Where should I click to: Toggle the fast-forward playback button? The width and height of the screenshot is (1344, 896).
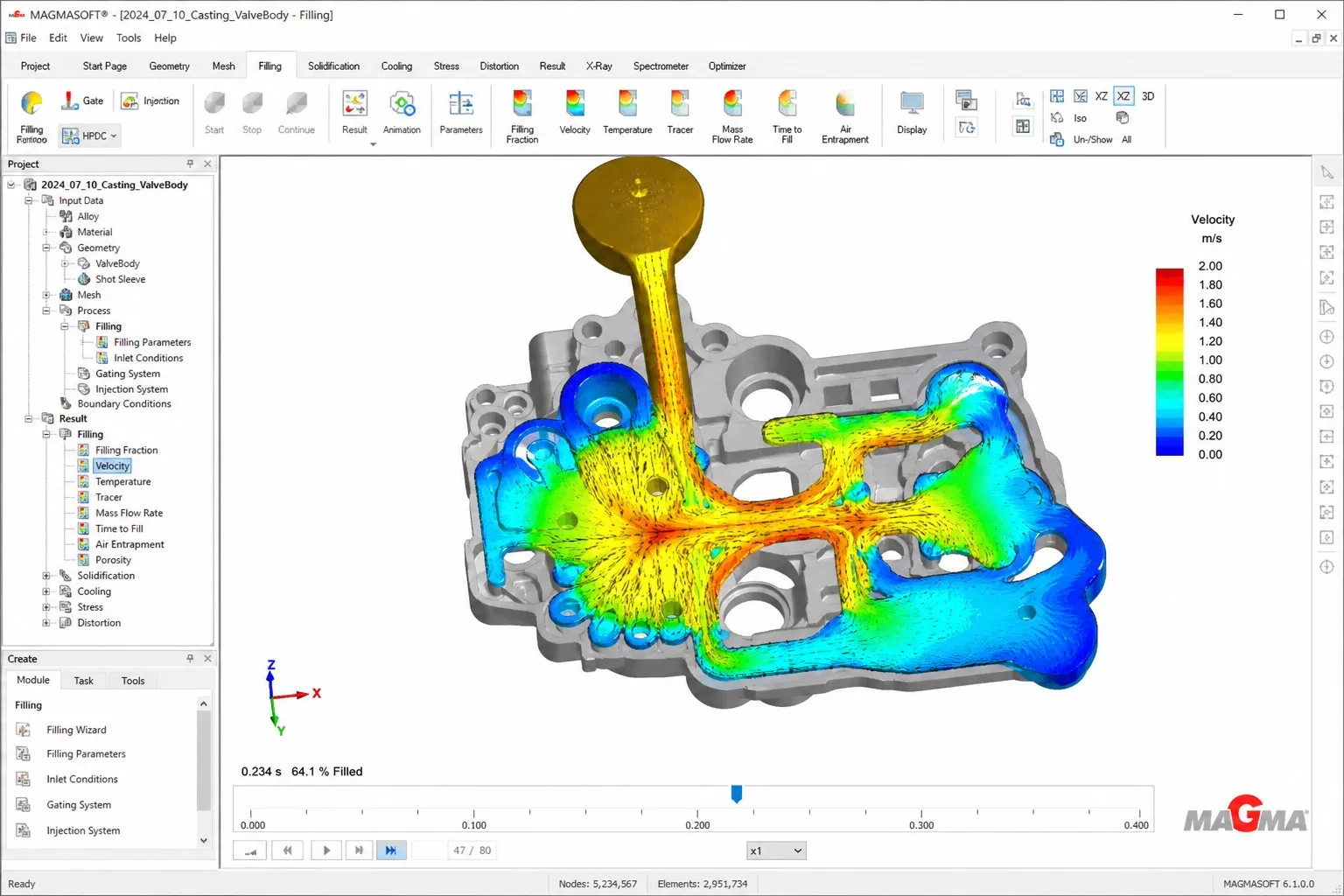point(391,850)
